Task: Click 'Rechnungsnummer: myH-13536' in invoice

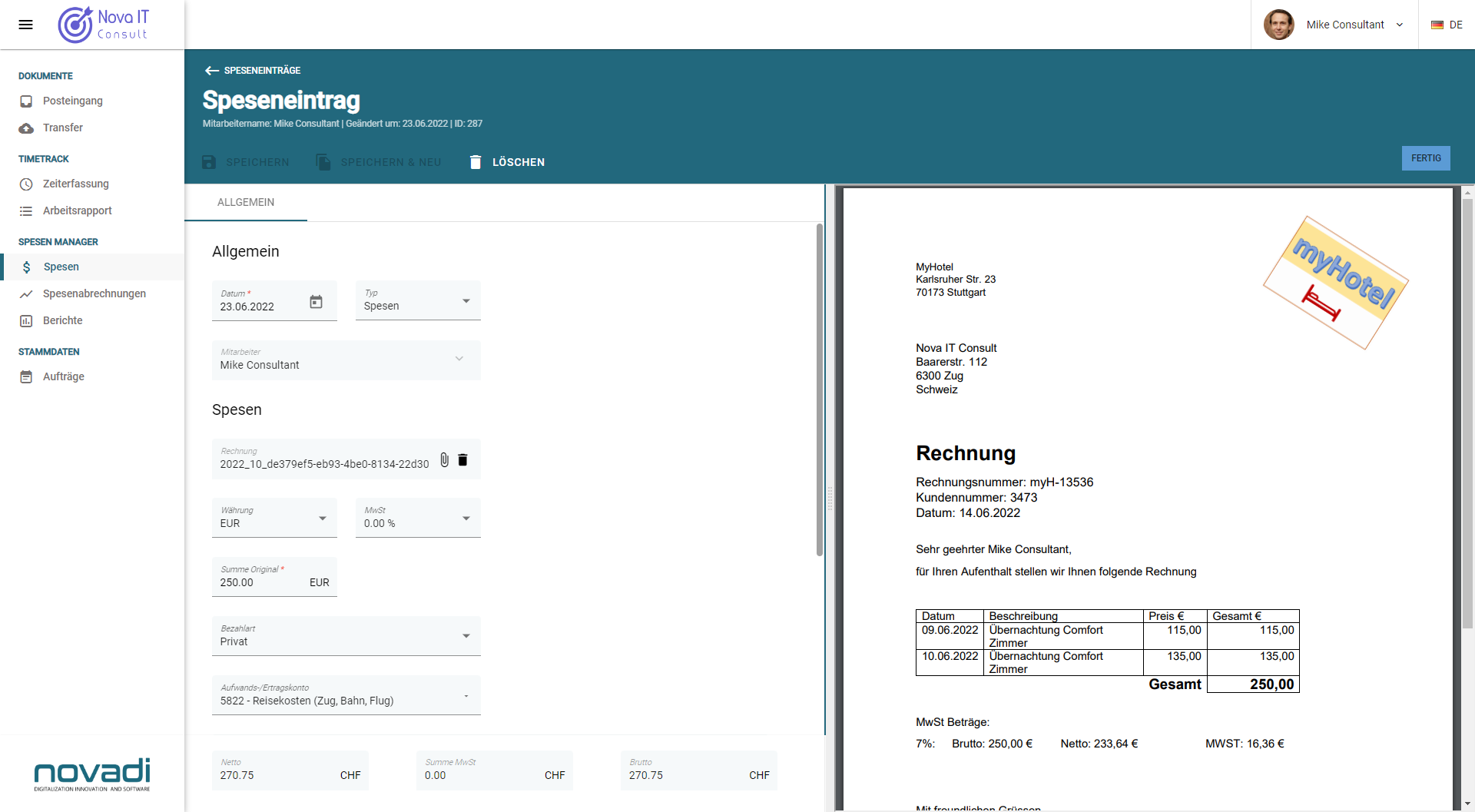Action: click(1004, 482)
